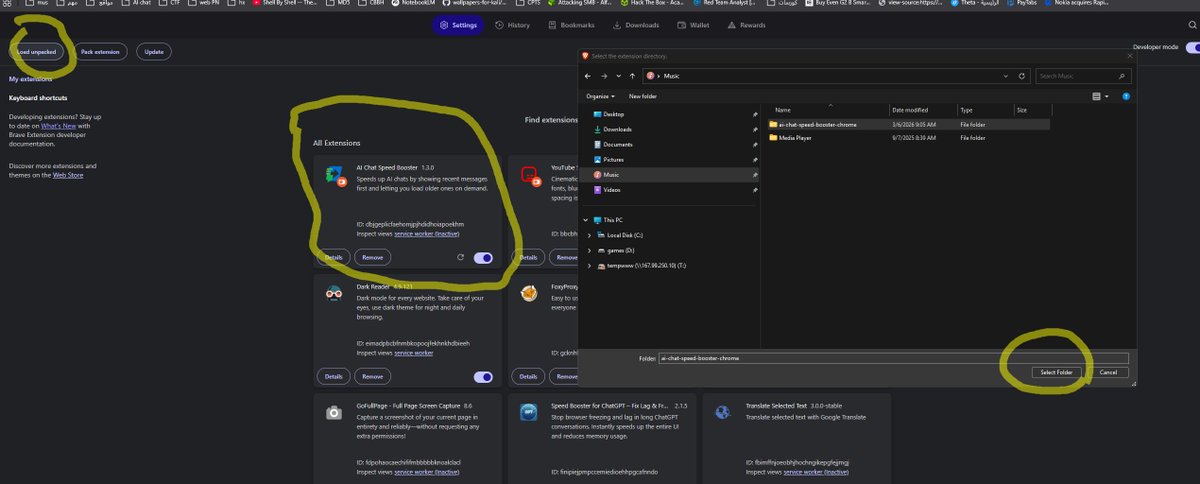Switch to the Rewards tab
The width and height of the screenshot is (1200, 484).
(746, 25)
